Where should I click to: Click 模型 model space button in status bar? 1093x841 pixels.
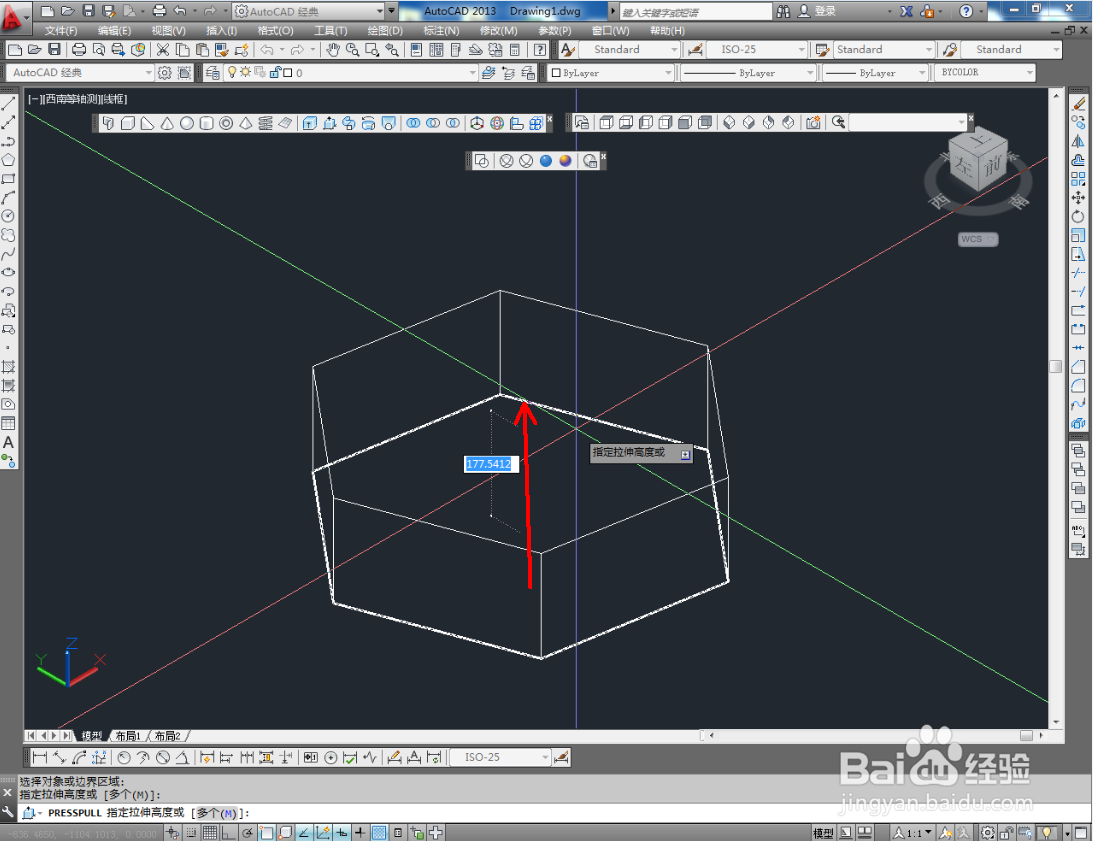coord(823,833)
